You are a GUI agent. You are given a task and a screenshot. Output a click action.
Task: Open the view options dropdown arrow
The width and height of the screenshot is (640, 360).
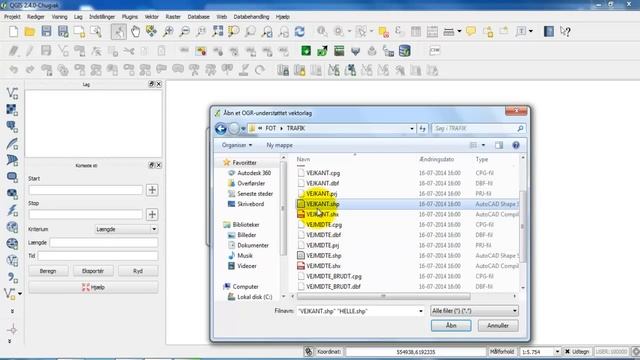(483, 145)
